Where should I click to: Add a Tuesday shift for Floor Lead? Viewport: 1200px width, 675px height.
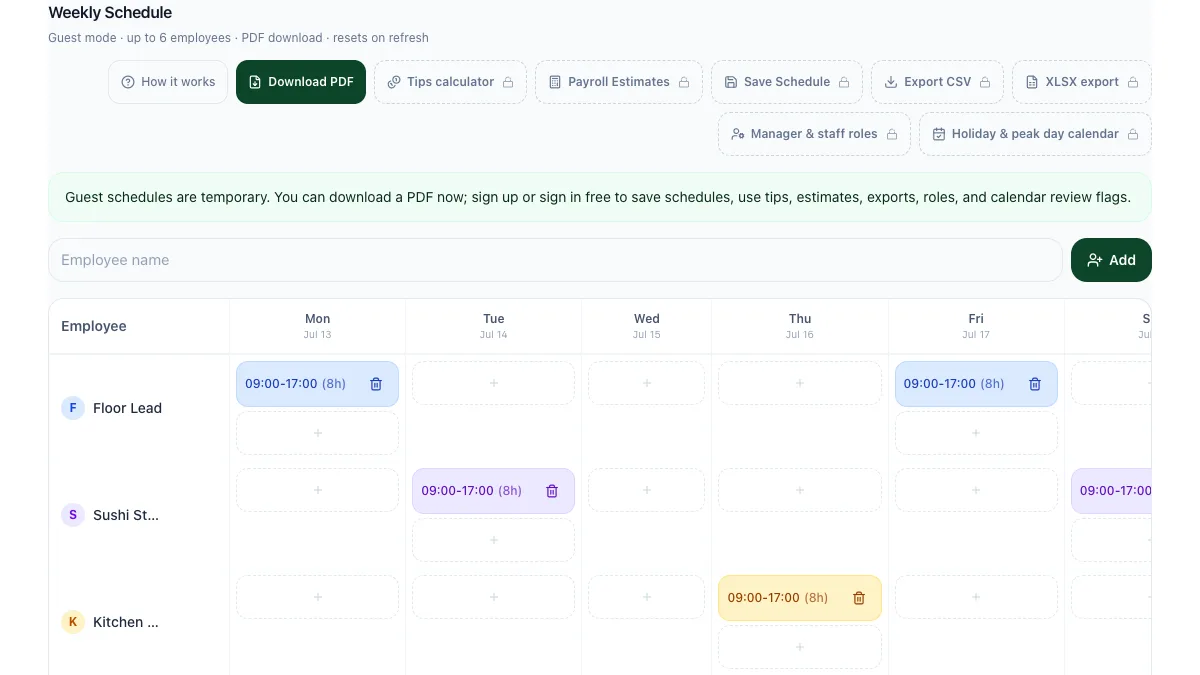pos(493,383)
